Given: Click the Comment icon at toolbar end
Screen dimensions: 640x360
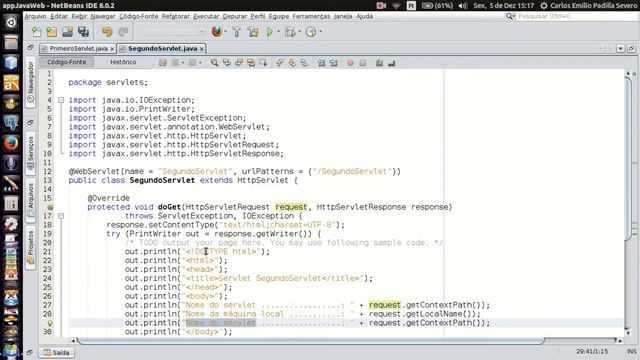Looking at the screenshot, I should [x=391, y=63].
